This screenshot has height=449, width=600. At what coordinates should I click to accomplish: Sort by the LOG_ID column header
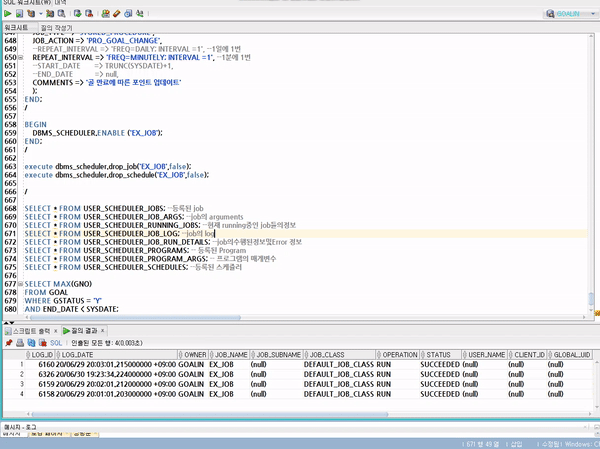pyautogui.click(x=39, y=355)
